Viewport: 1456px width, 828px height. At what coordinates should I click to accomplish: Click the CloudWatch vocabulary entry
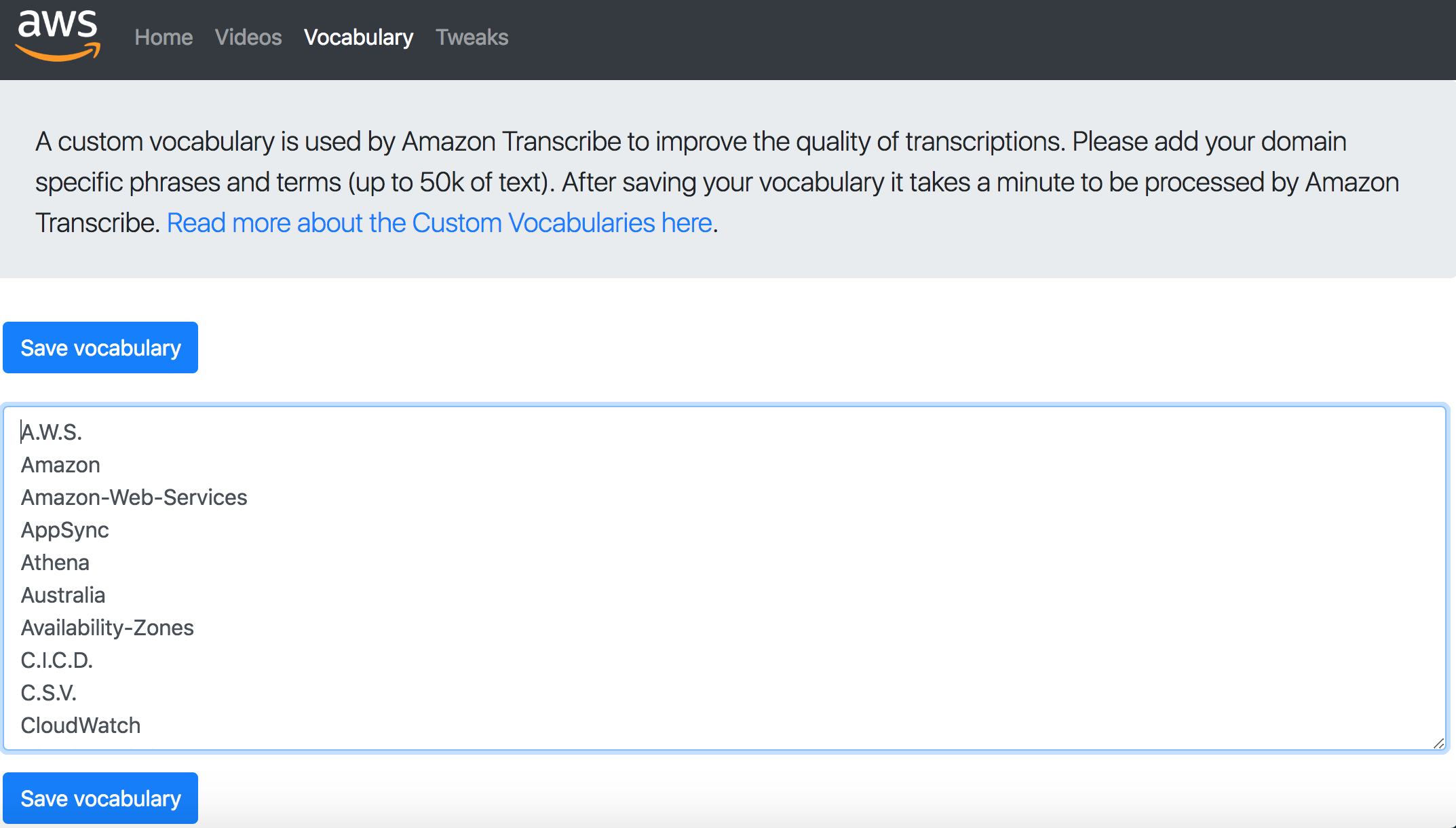pyautogui.click(x=81, y=726)
